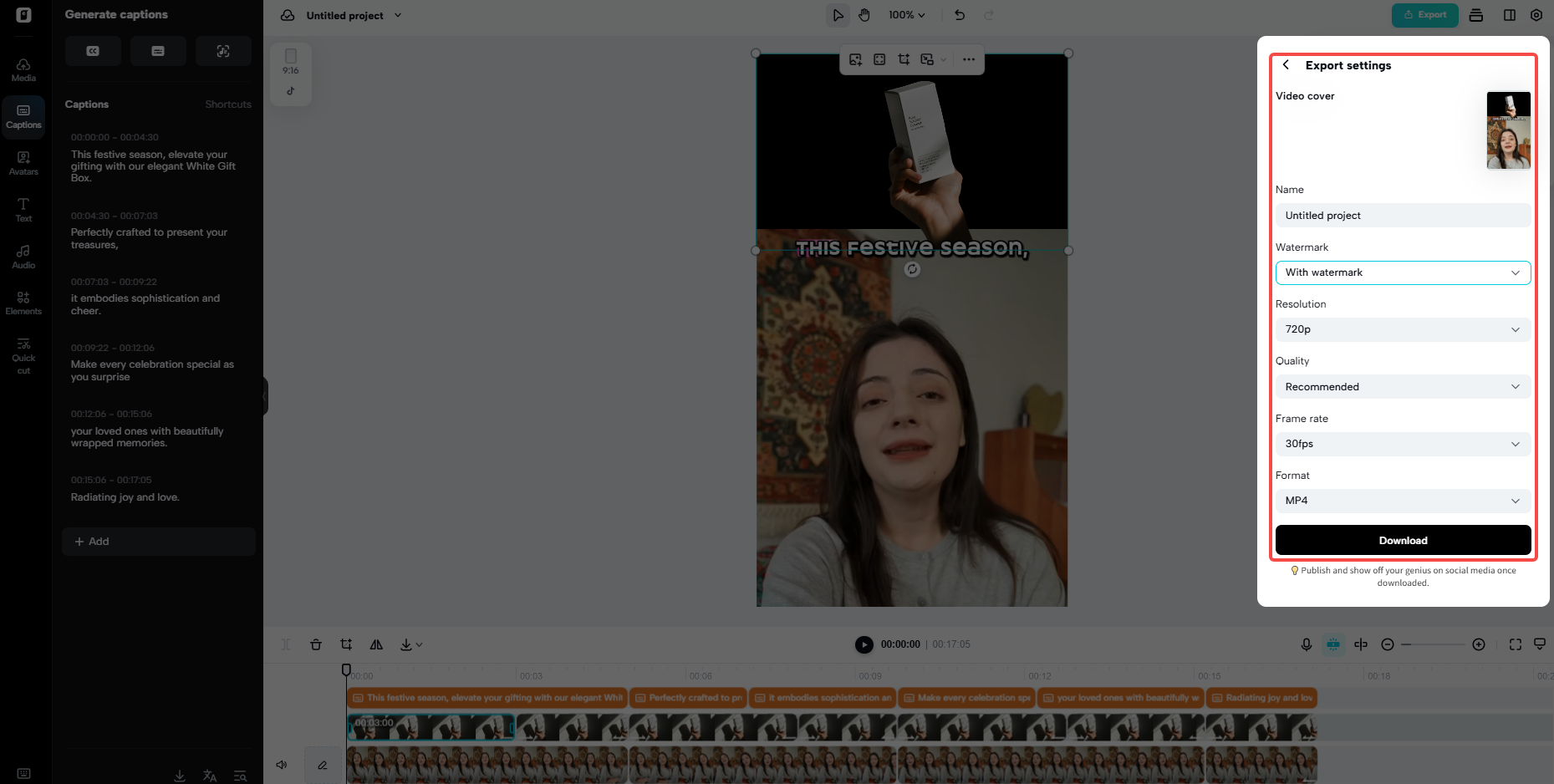Select the video cover thumbnail
The width and height of the screenshot is (1554, 784).
[x=1508, y=130]
